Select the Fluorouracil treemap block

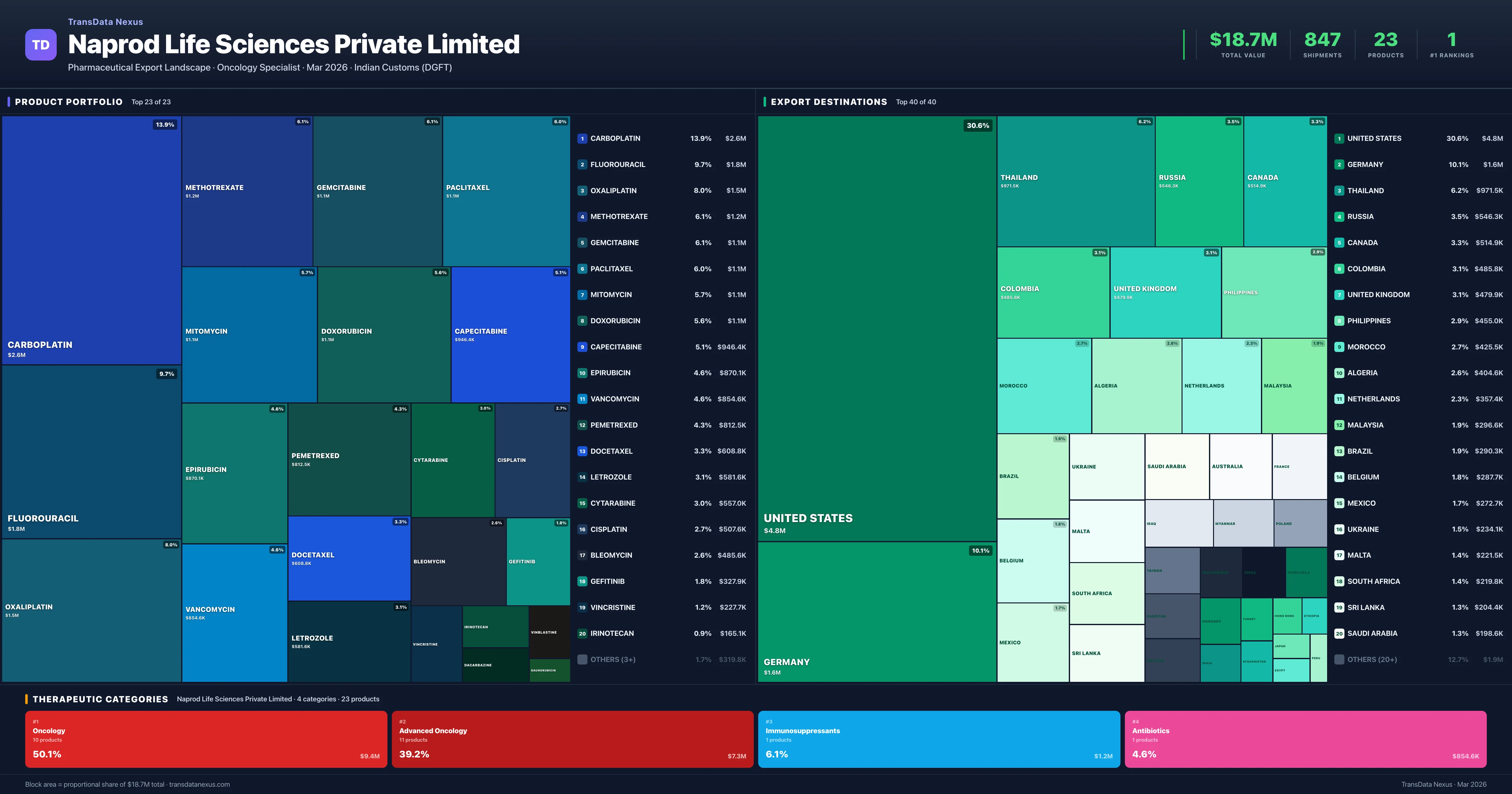(91, 451)
